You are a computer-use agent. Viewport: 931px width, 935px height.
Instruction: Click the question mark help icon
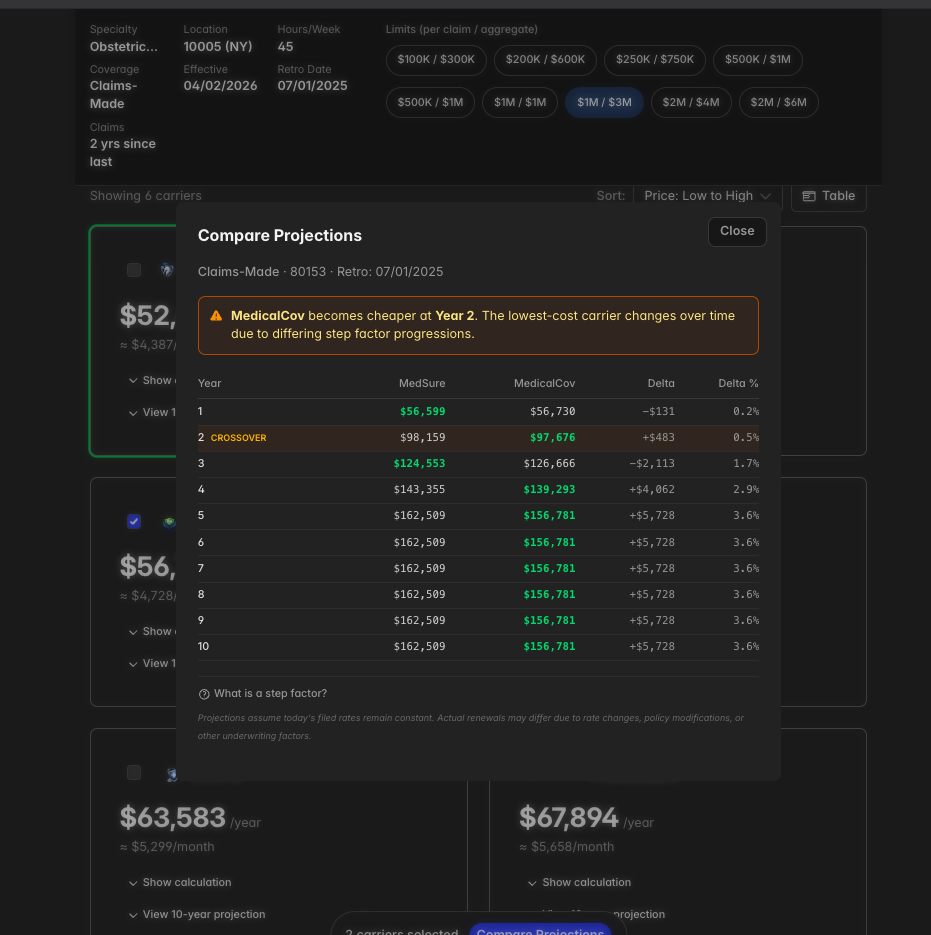coord(204,694)
